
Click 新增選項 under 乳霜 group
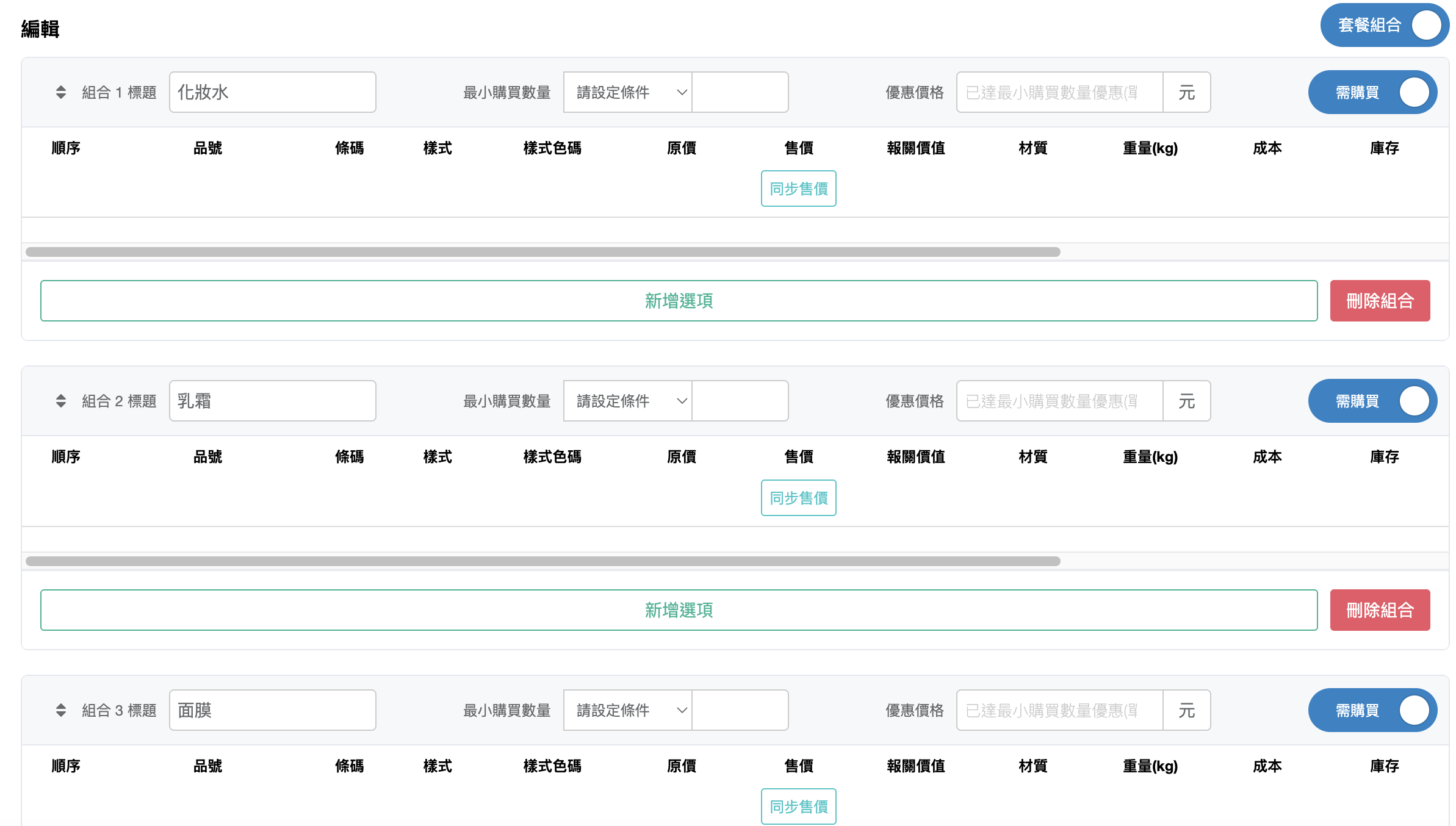679,610
